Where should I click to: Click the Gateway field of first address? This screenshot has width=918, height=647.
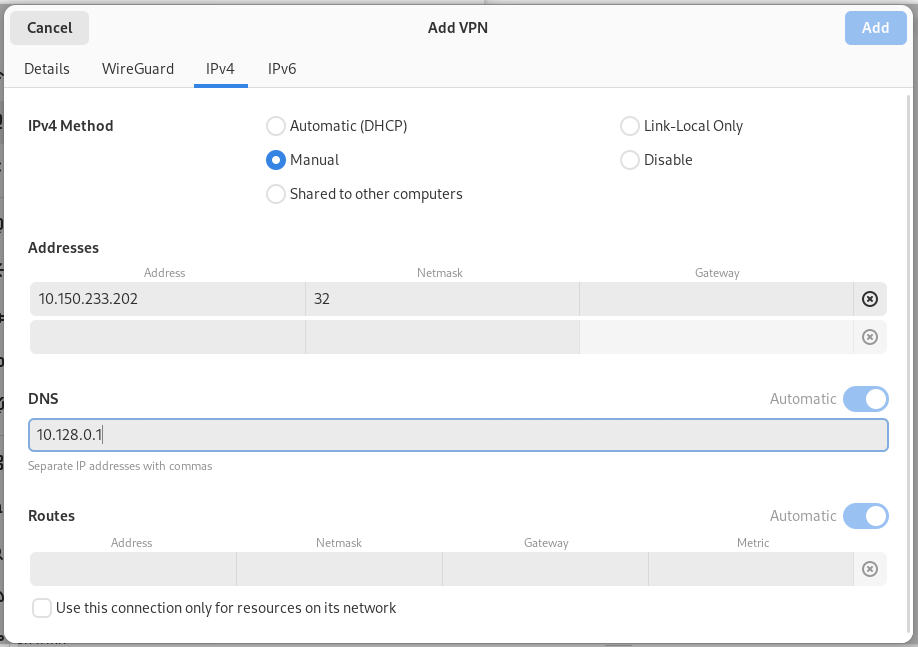[x=717, y=299]
